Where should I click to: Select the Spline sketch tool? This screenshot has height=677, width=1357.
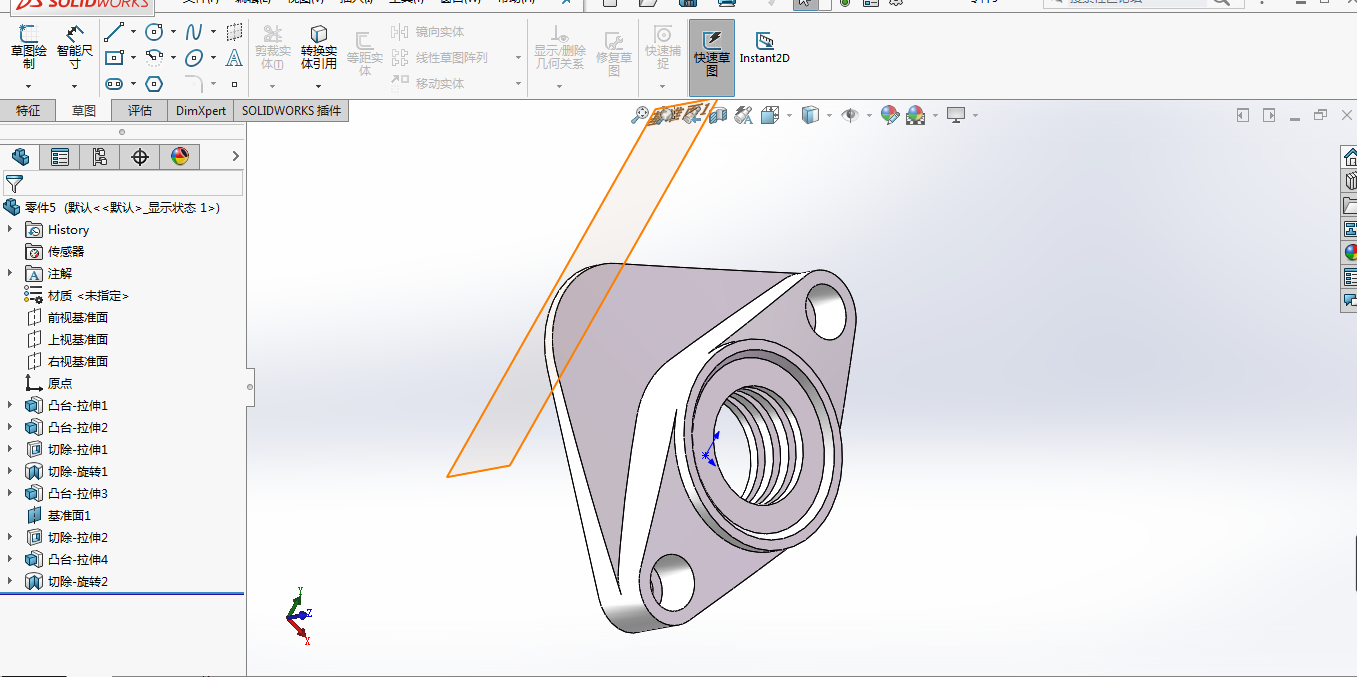click(194, 32)
